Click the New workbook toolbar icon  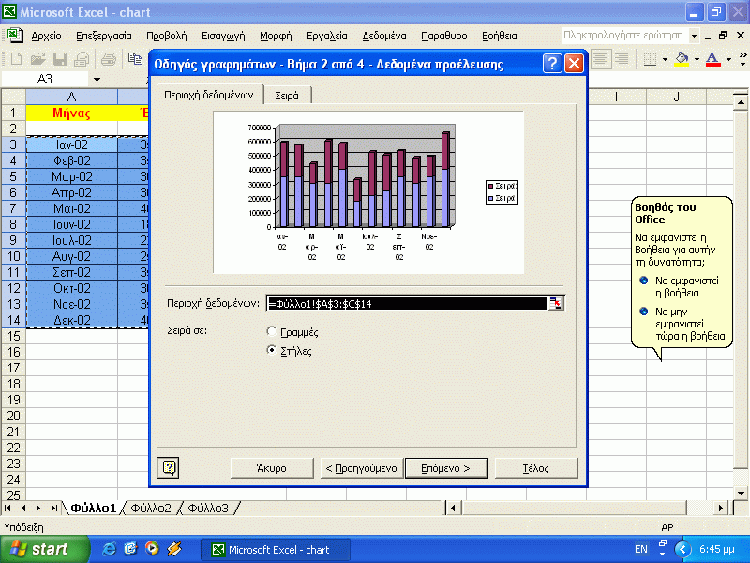click(16, 59)
